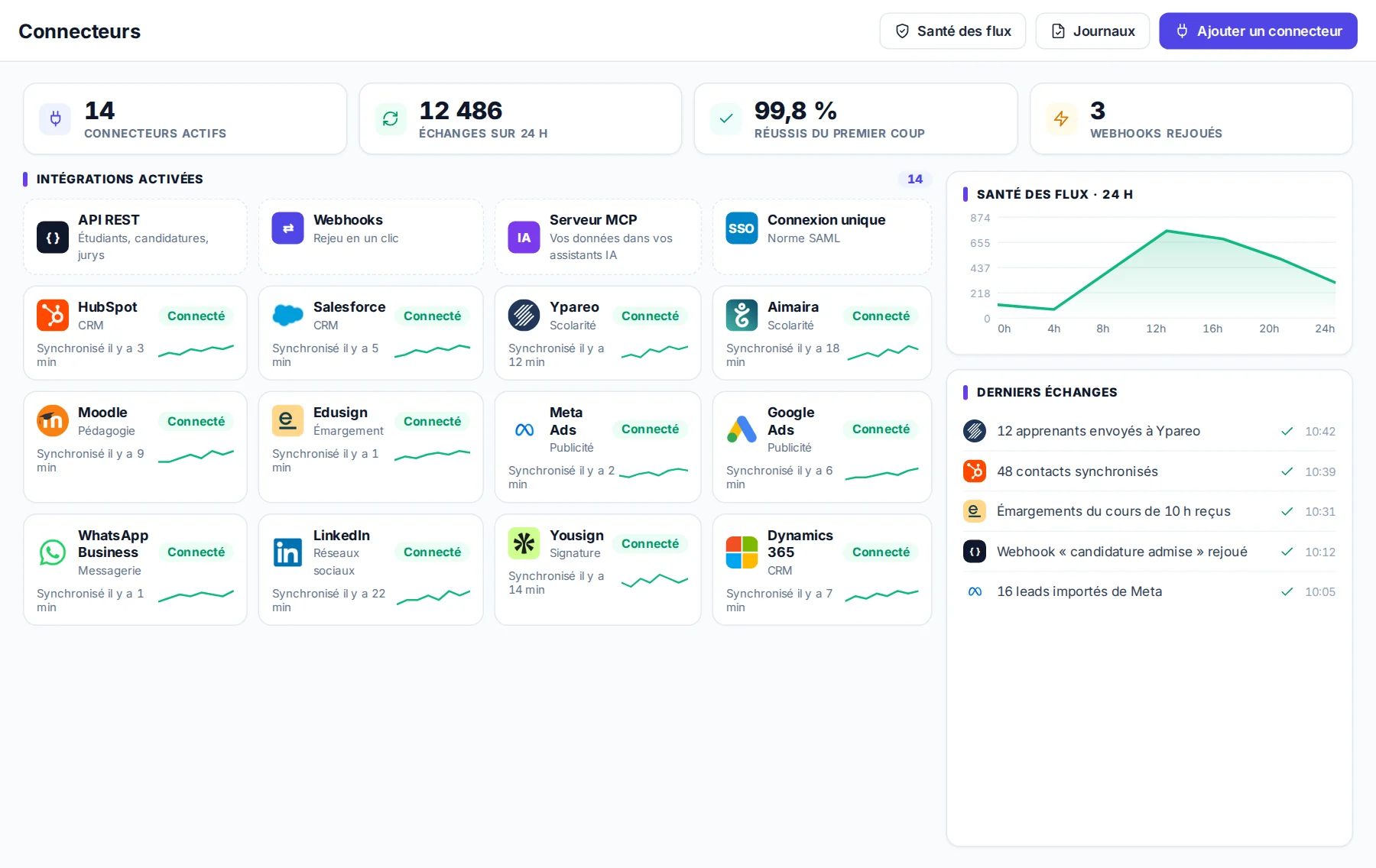Image resolution: width=1376 pixels, height=868 pixels.
Task: Select 'Webhook « candidature admise » rejoué' entry
Action: pyautogui.click(x=1149, y=552)
